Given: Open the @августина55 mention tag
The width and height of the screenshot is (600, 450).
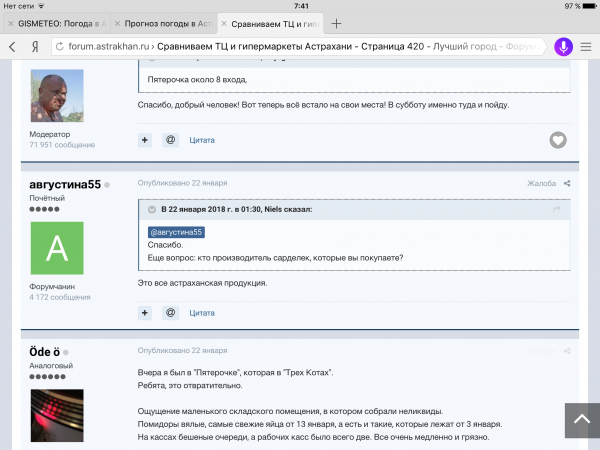Looking at the screenshot, I should pyautogui.click(x=176, y=232).
